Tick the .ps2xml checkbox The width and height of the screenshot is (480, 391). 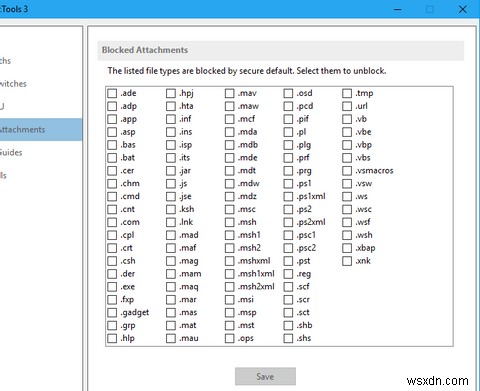(x=288, y=222)
